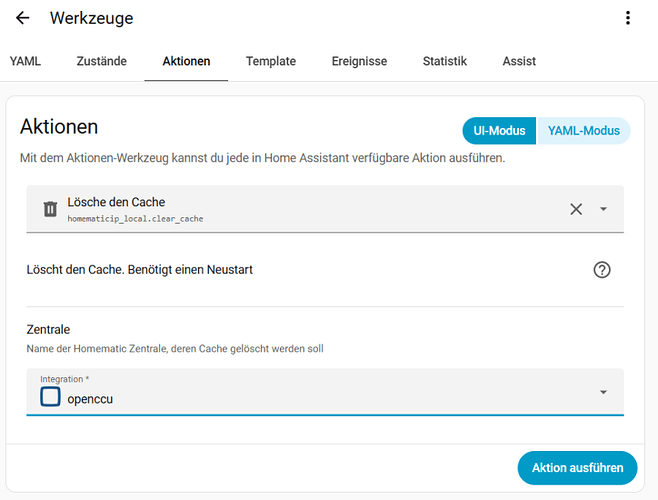Clear the selected action with the X
The image size is (658, 500).
(x=576, y=209)
